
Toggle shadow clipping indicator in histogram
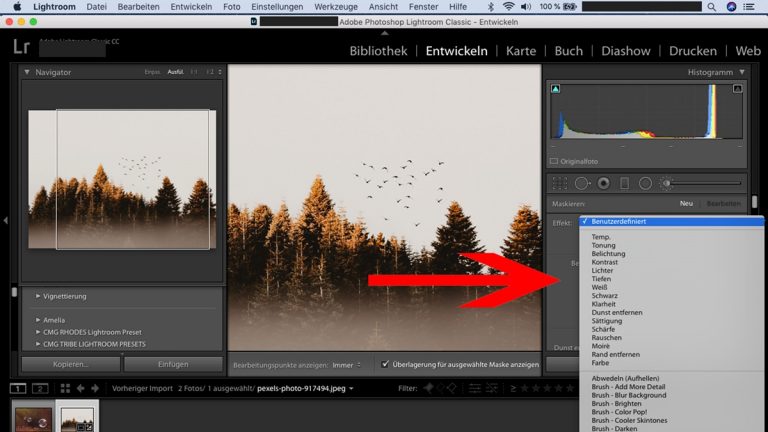coord(555,89)
